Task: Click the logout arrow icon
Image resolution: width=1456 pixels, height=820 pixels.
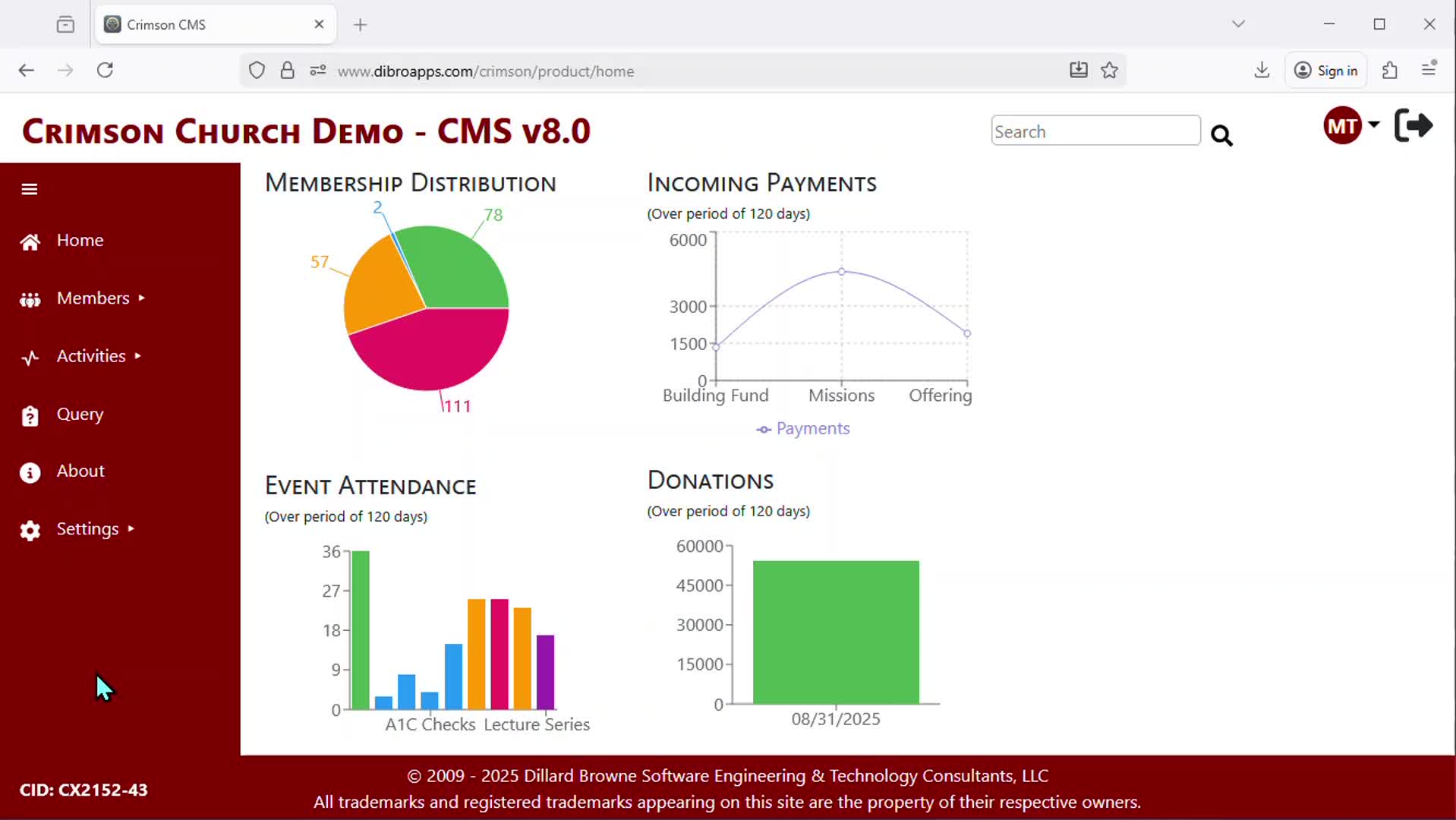Action: (1413, 126)
